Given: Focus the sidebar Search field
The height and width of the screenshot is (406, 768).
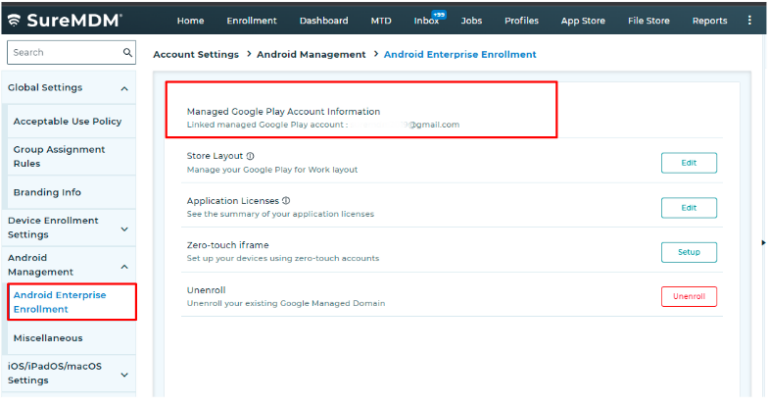Looking at the screenshot, I should pyautogui.click(x=71, y=52).
